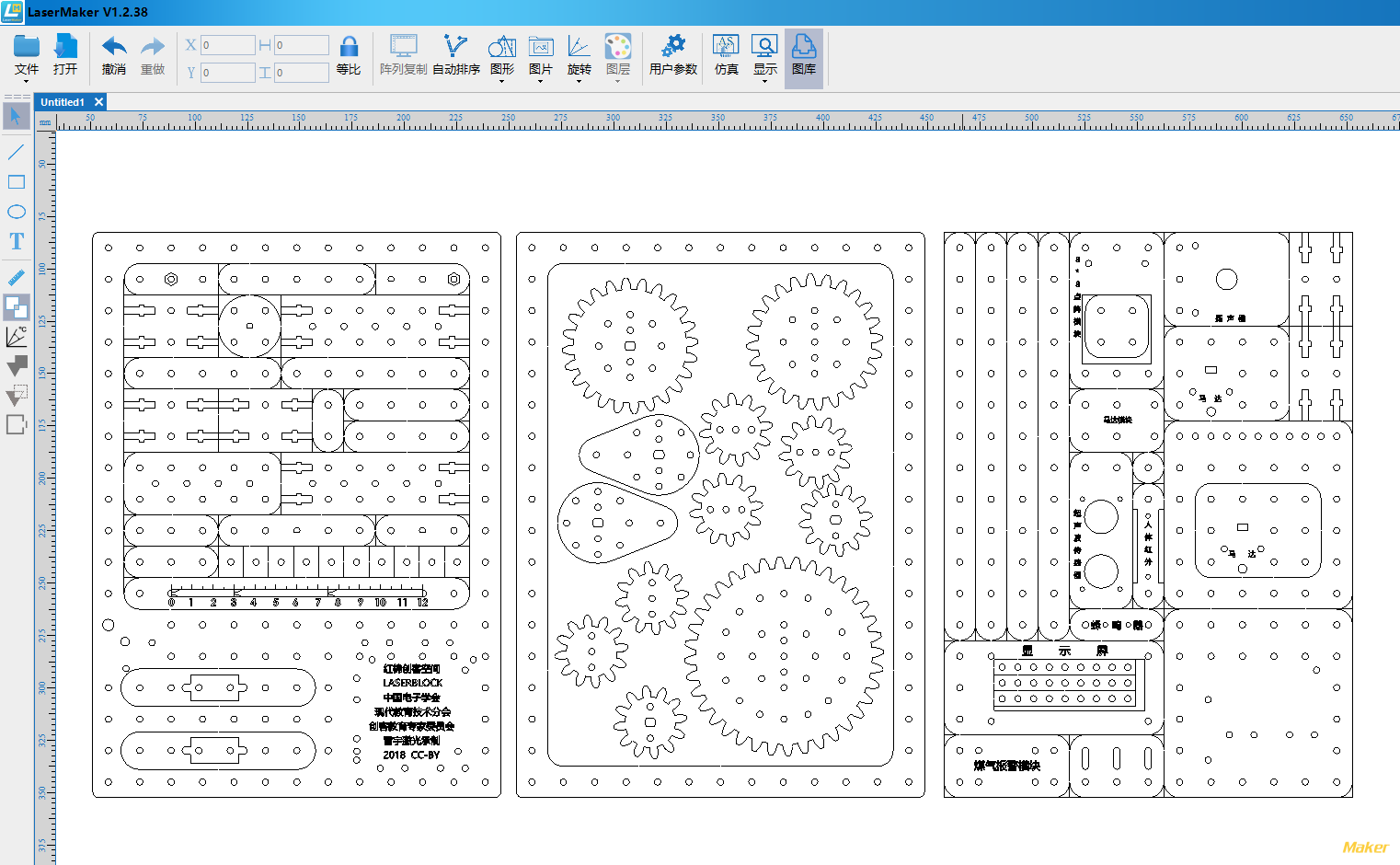Run the Simulation (仿真) tool

point(726,55)
